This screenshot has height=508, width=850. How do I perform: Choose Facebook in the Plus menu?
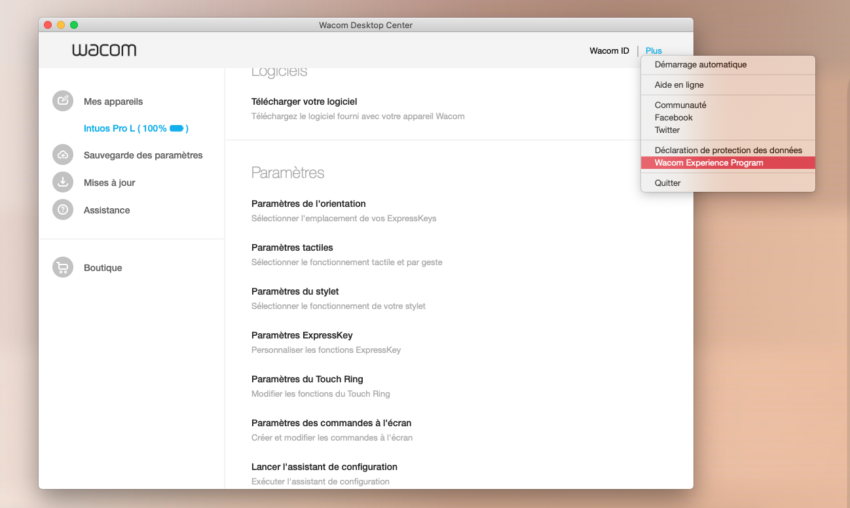pos(727,117)
